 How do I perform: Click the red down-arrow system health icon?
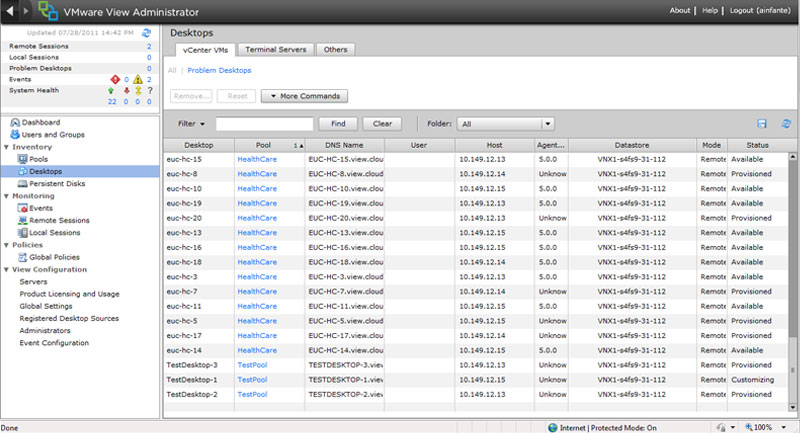pyautogui.click(x=126, y=90)
